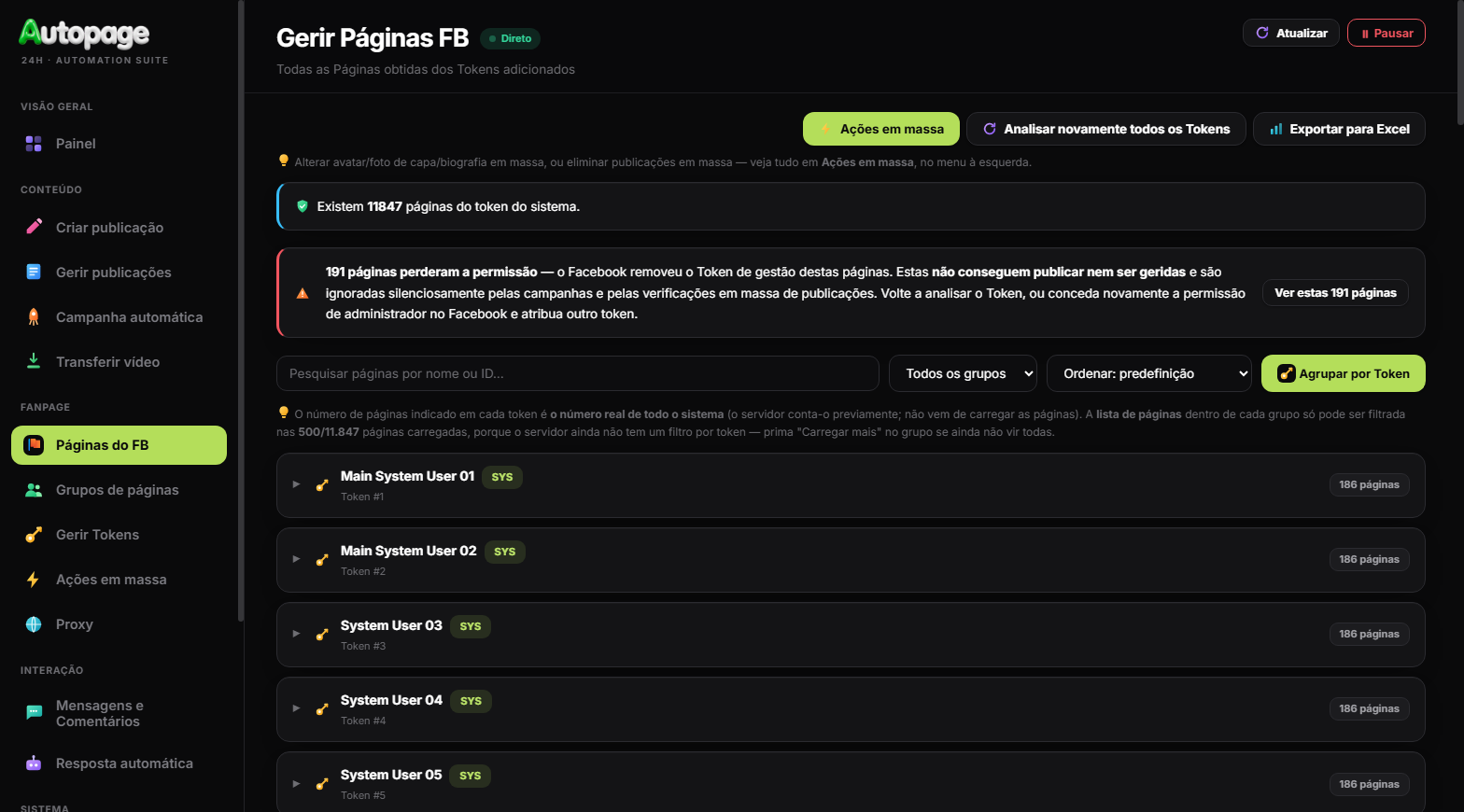
Task: Toggle the Agrupar por Token grouping
Action: pos(1343,373)
